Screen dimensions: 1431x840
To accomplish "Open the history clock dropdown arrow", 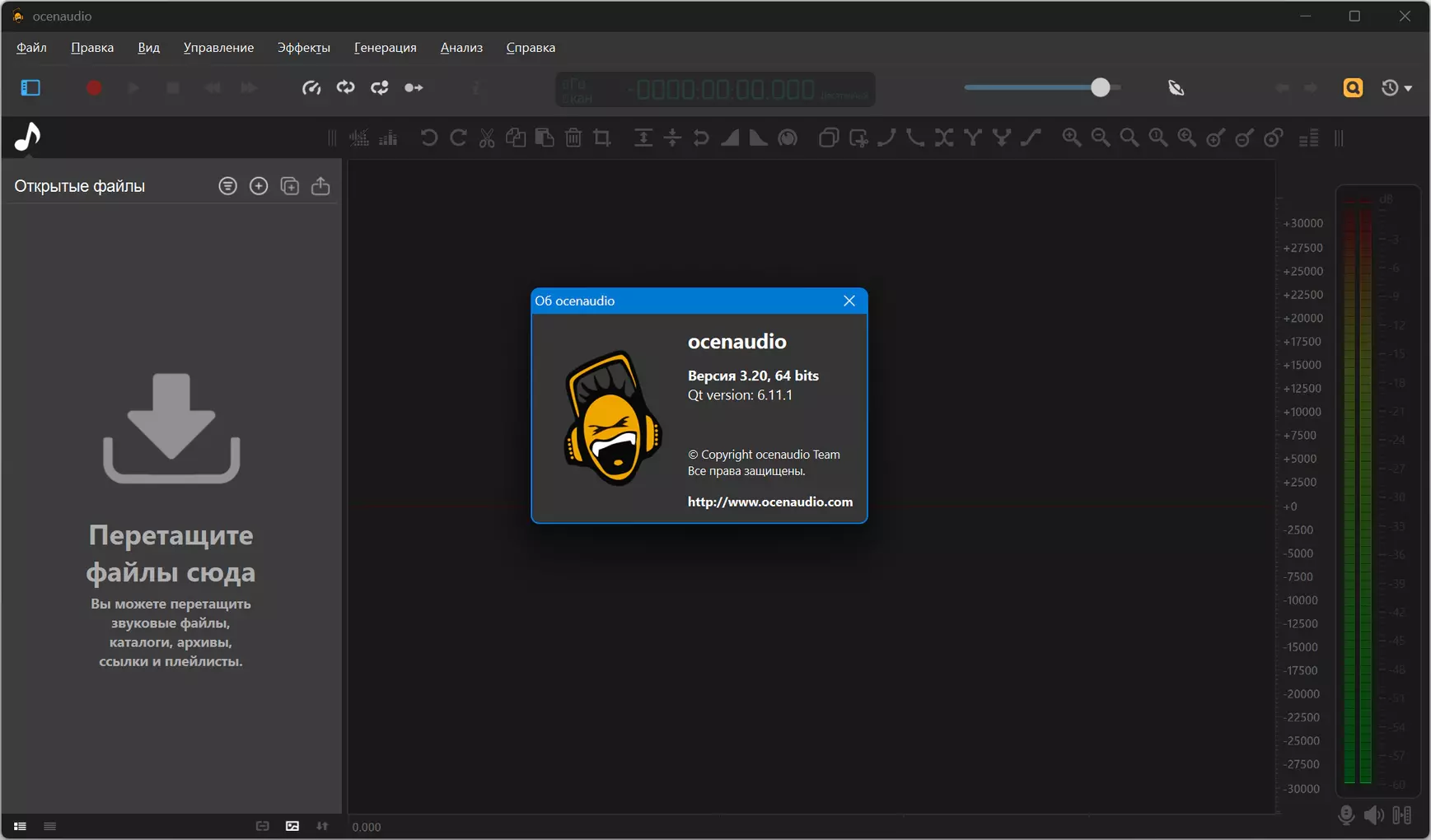I will tap(1408, 88).
